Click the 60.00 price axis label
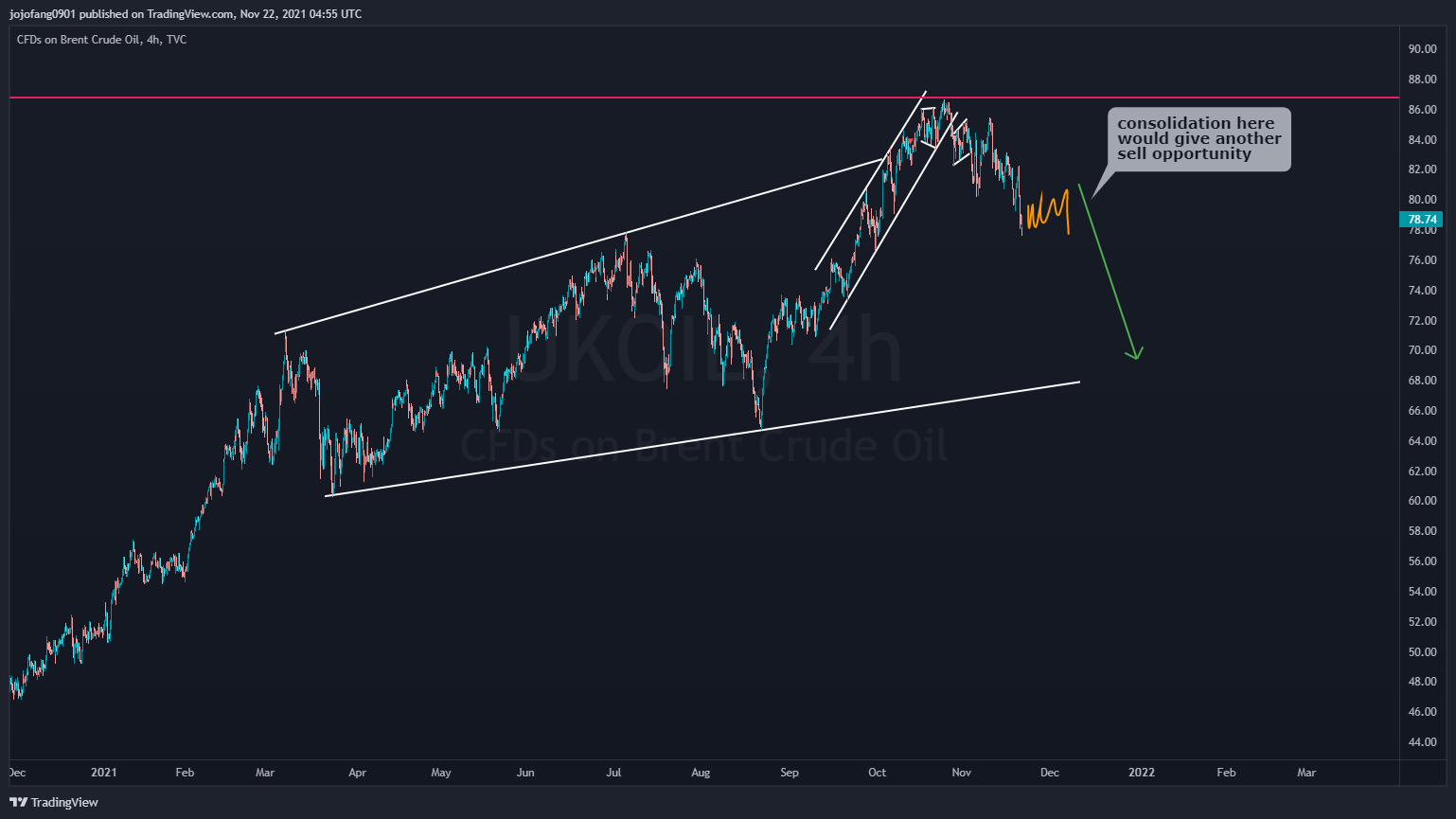 click(x=1422, y=501)
